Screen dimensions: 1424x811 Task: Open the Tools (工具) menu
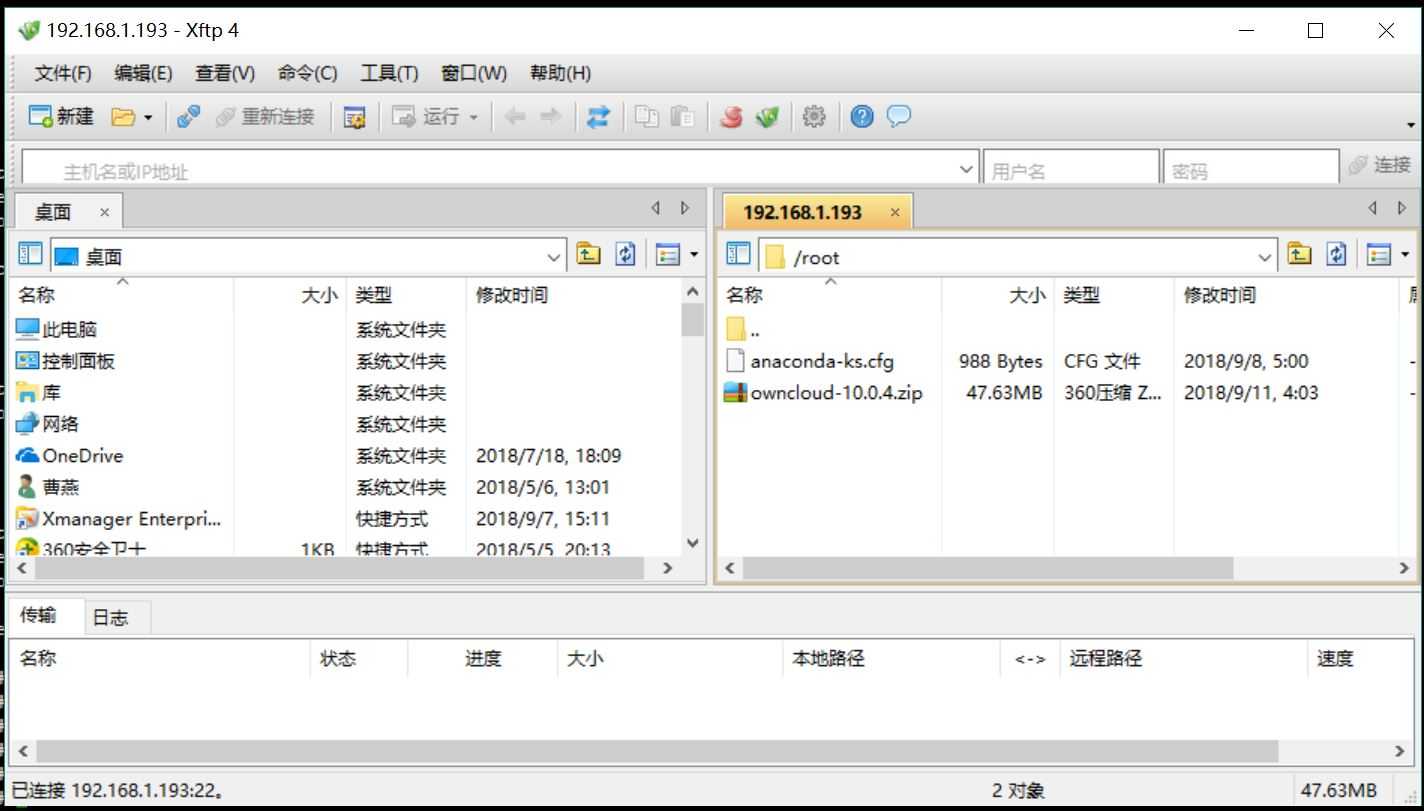pyautogui.click(x=389, y=73)
